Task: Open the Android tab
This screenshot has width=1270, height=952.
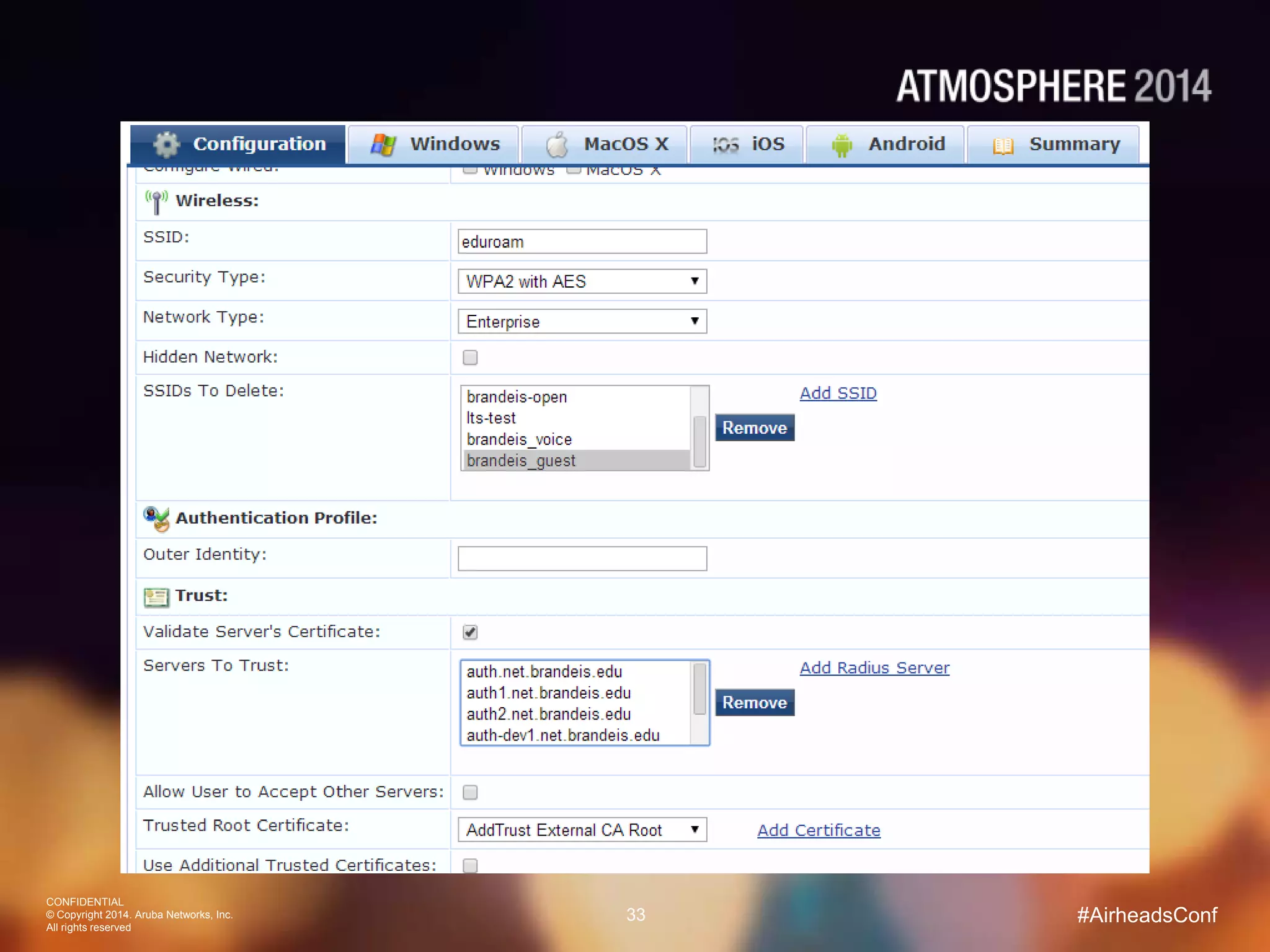Action: [885, 144]
